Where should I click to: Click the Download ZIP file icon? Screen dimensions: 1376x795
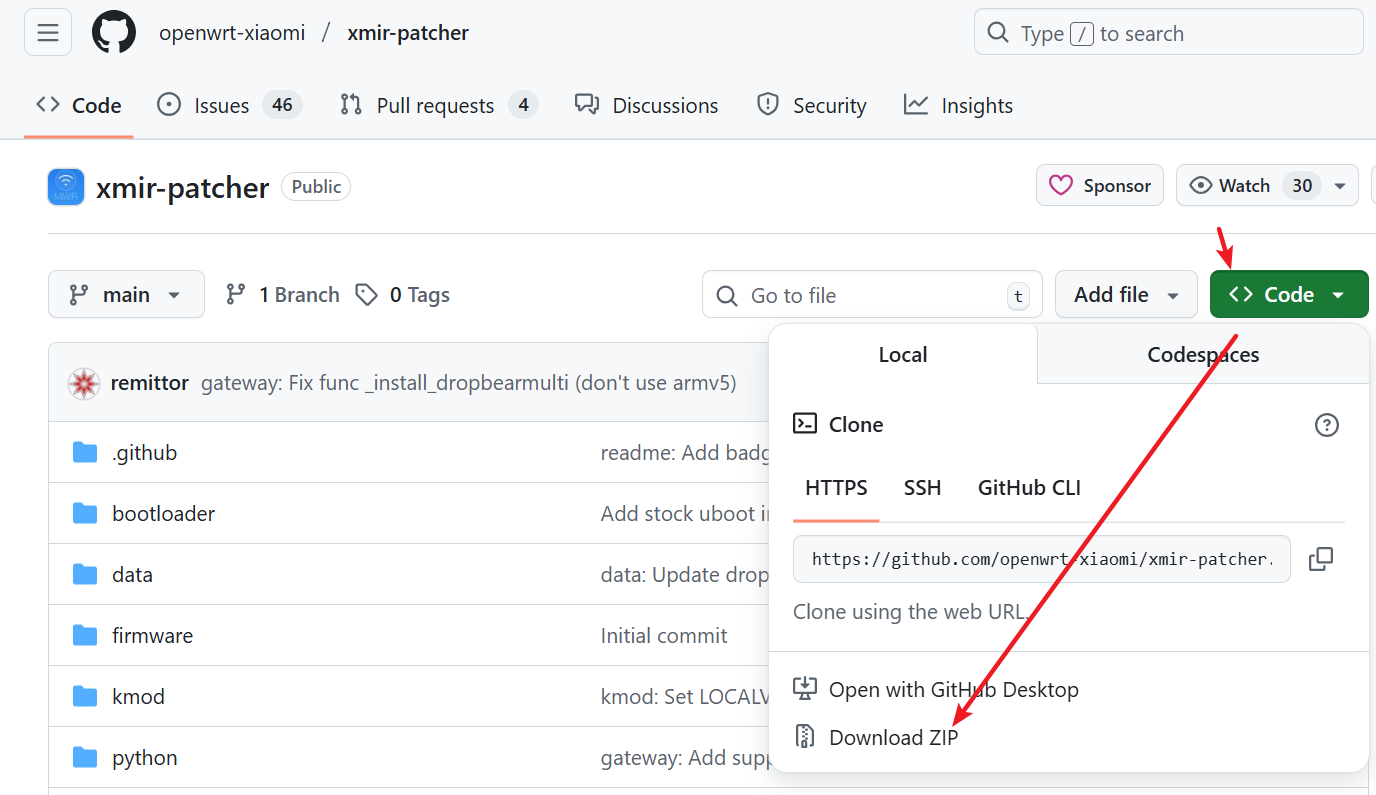[805, 737]
